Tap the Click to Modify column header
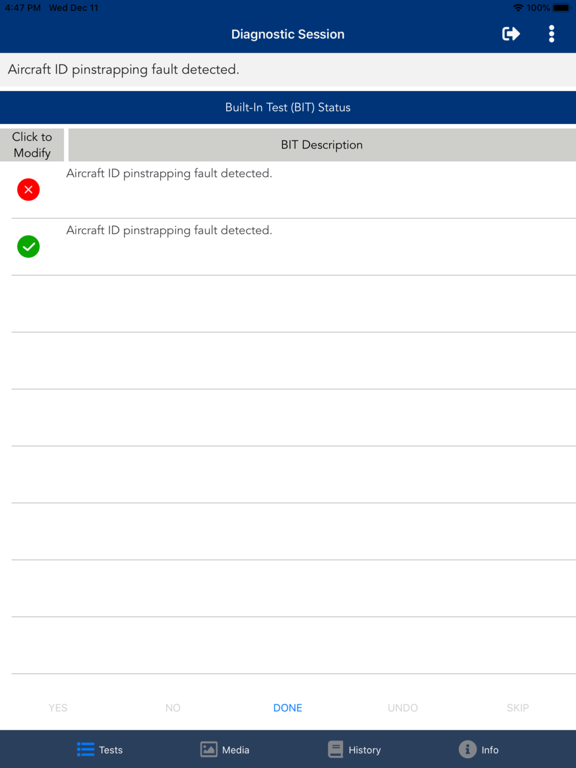The width and height of the screenshot is (576, 768). (x=32, y=145)
